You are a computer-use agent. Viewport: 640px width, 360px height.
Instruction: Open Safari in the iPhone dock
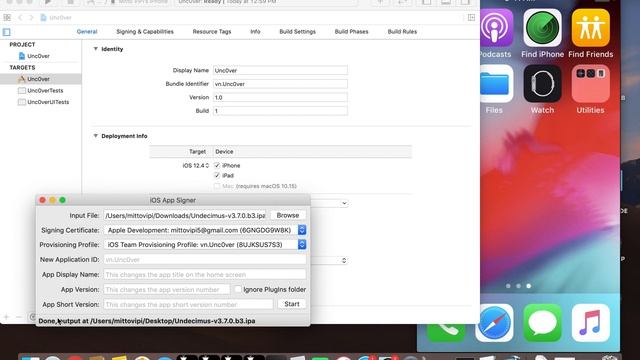click(x=494, y=323)
